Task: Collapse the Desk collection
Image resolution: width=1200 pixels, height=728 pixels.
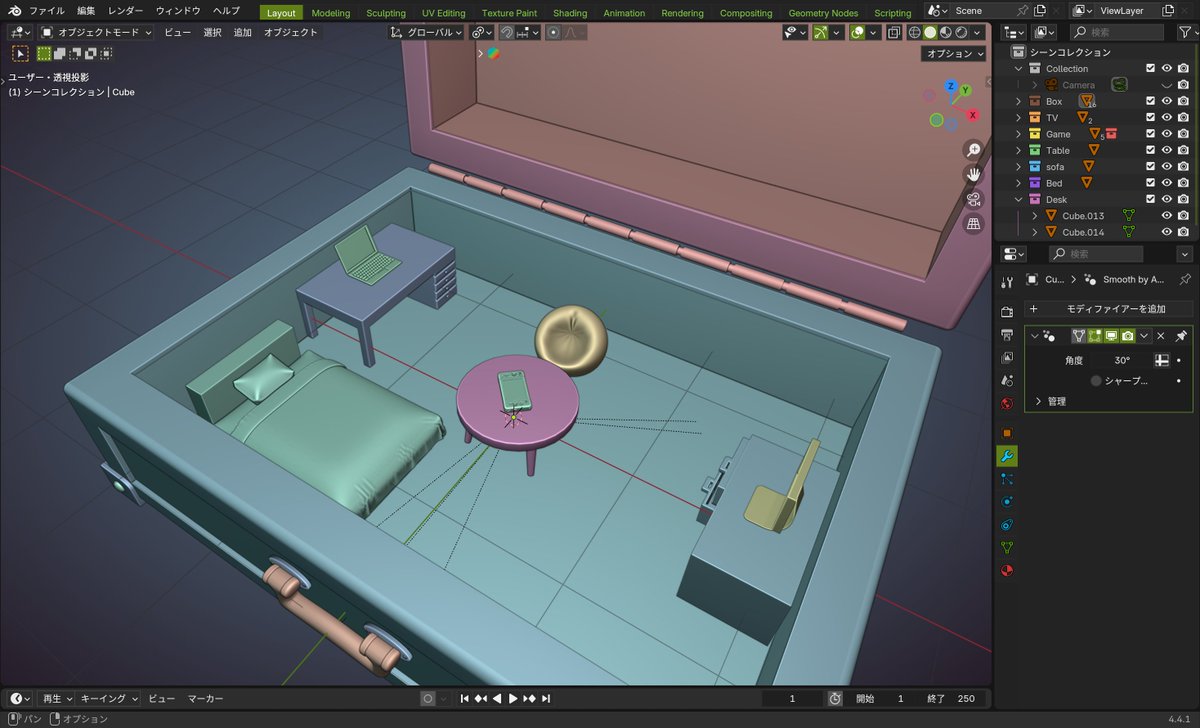Action: (1019, 199)
